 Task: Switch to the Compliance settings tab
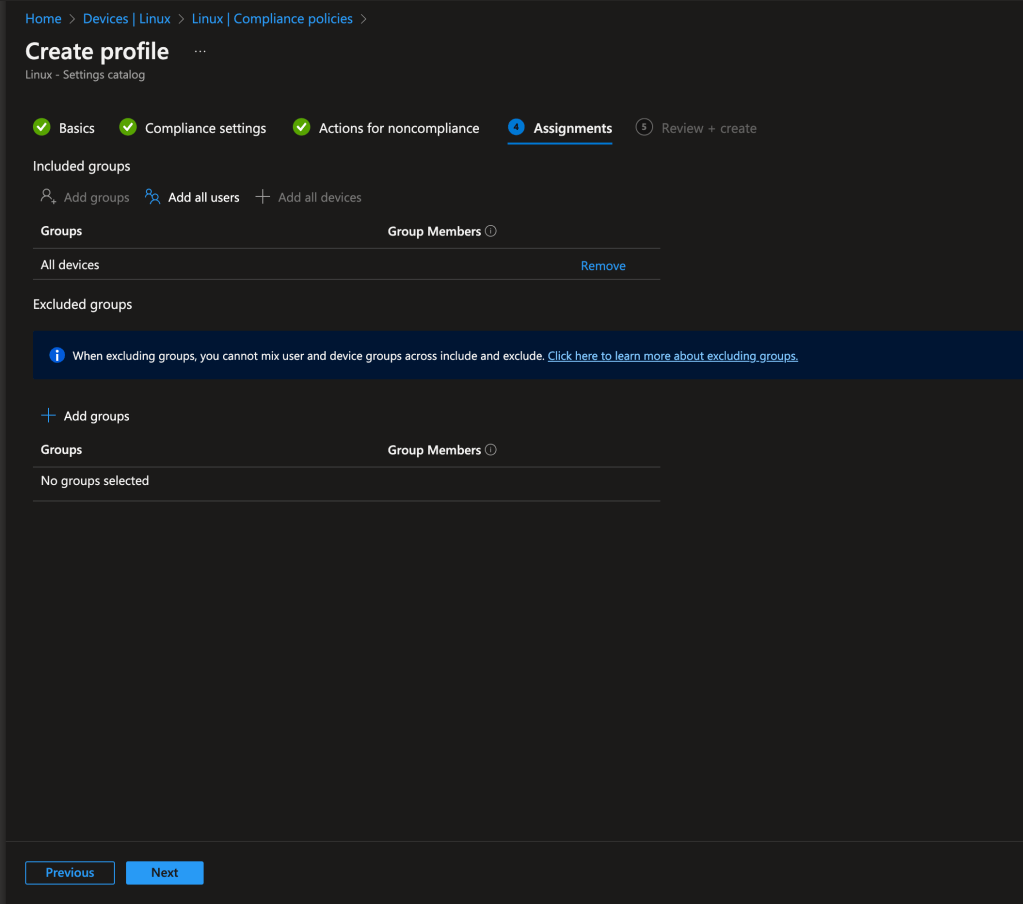click(x=205, y=128)
